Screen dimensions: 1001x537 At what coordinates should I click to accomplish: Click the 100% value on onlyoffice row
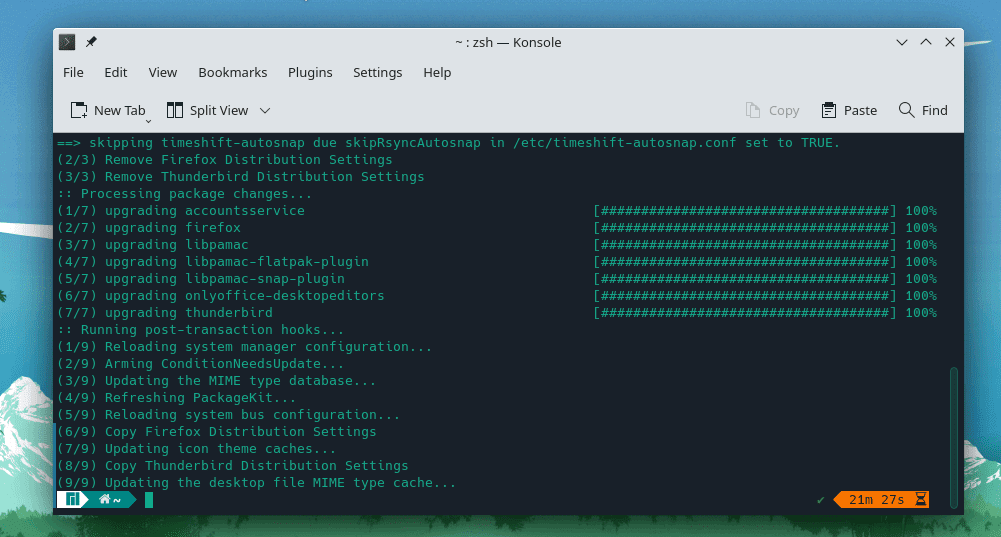pos(921,296)
